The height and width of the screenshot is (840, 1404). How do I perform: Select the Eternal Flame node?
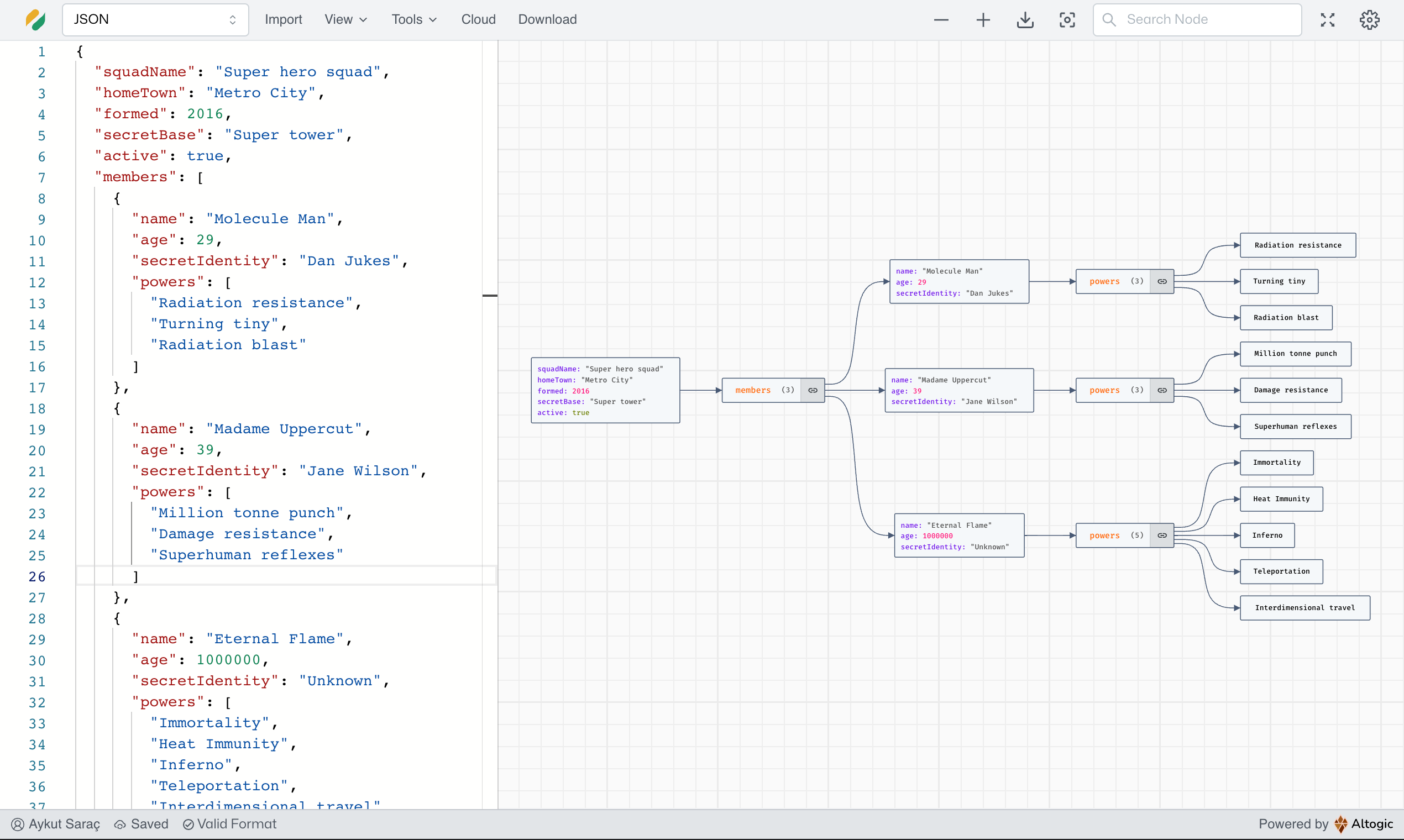coord(959,535)
